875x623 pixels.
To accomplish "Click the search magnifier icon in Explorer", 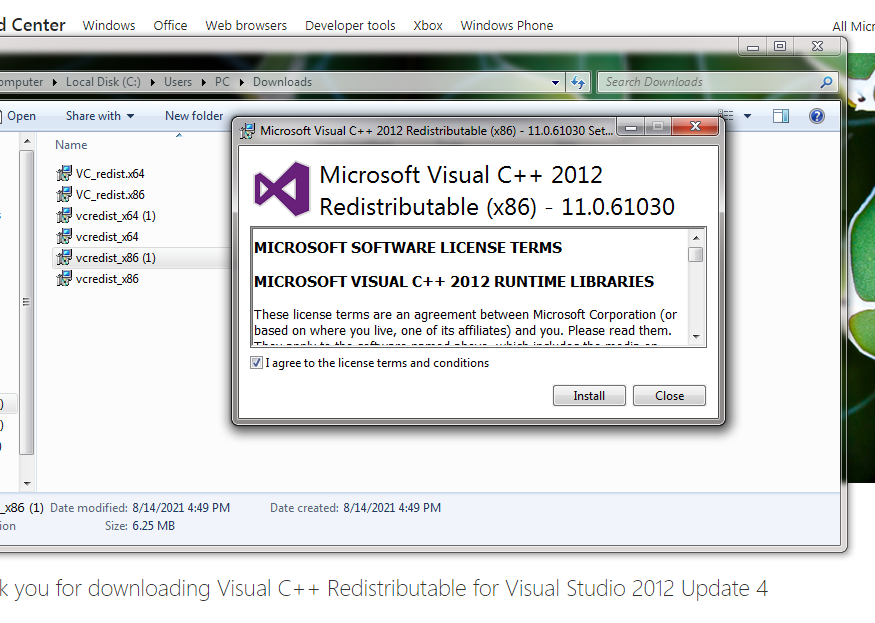I will (x=826, y=83).
